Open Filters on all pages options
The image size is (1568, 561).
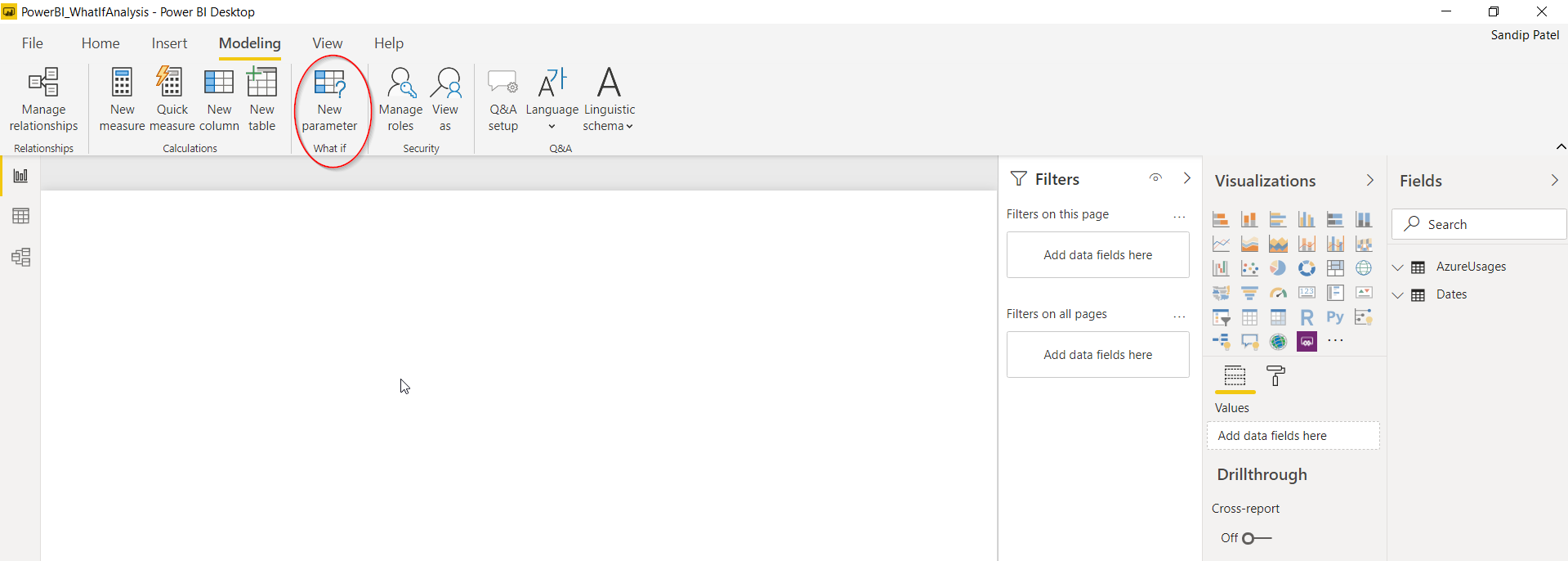tap(1179, 317)
